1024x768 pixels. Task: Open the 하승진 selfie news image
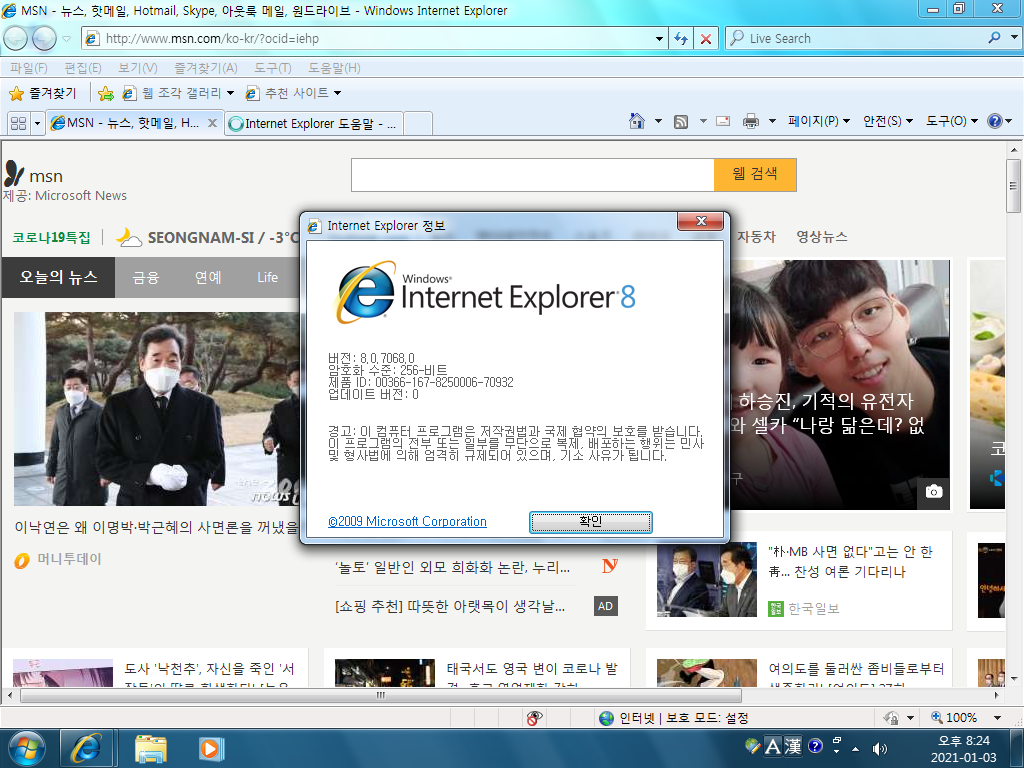(x=839, y=385)
